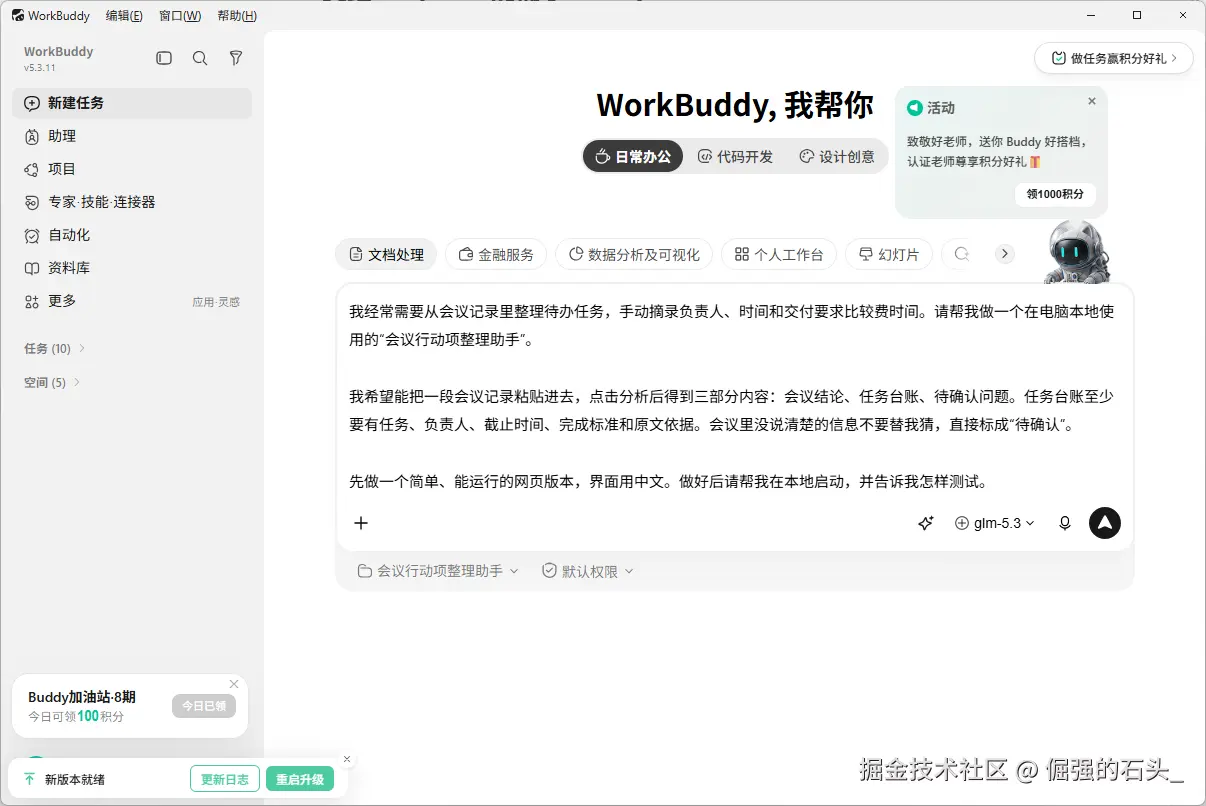The width and height of the screenshot is (1206, 806).
Task: Open the 更新日志 link
Action: pyautogui.click(x=225, y=779)
